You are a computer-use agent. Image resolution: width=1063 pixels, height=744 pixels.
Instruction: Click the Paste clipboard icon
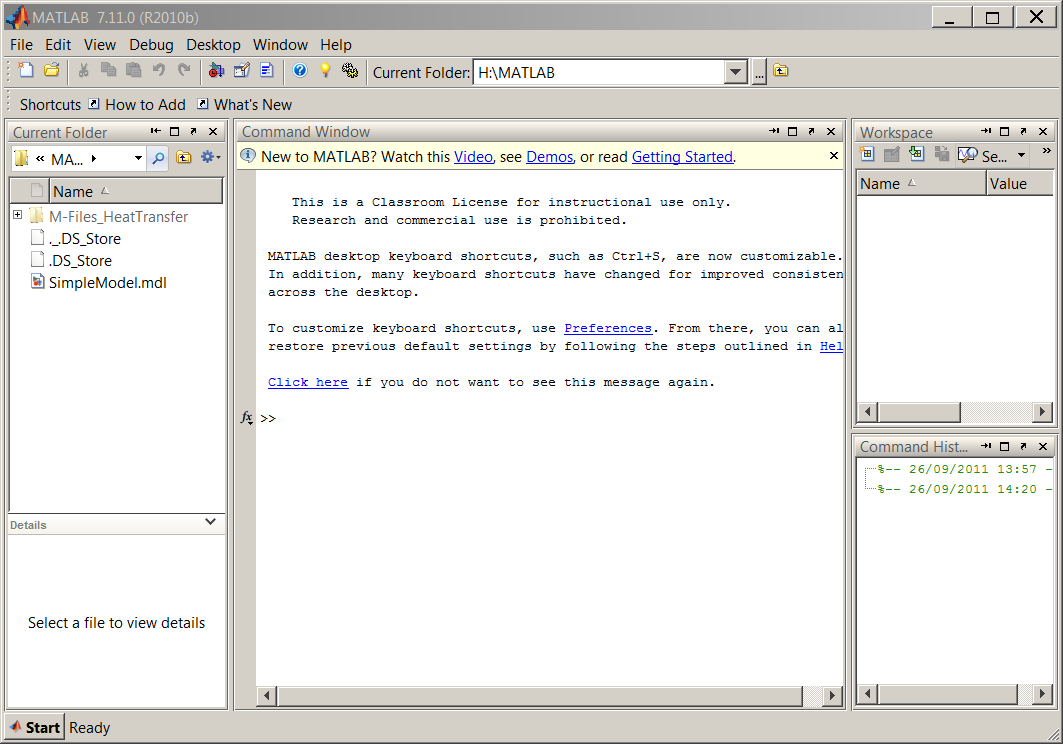(x=134, y=71)
